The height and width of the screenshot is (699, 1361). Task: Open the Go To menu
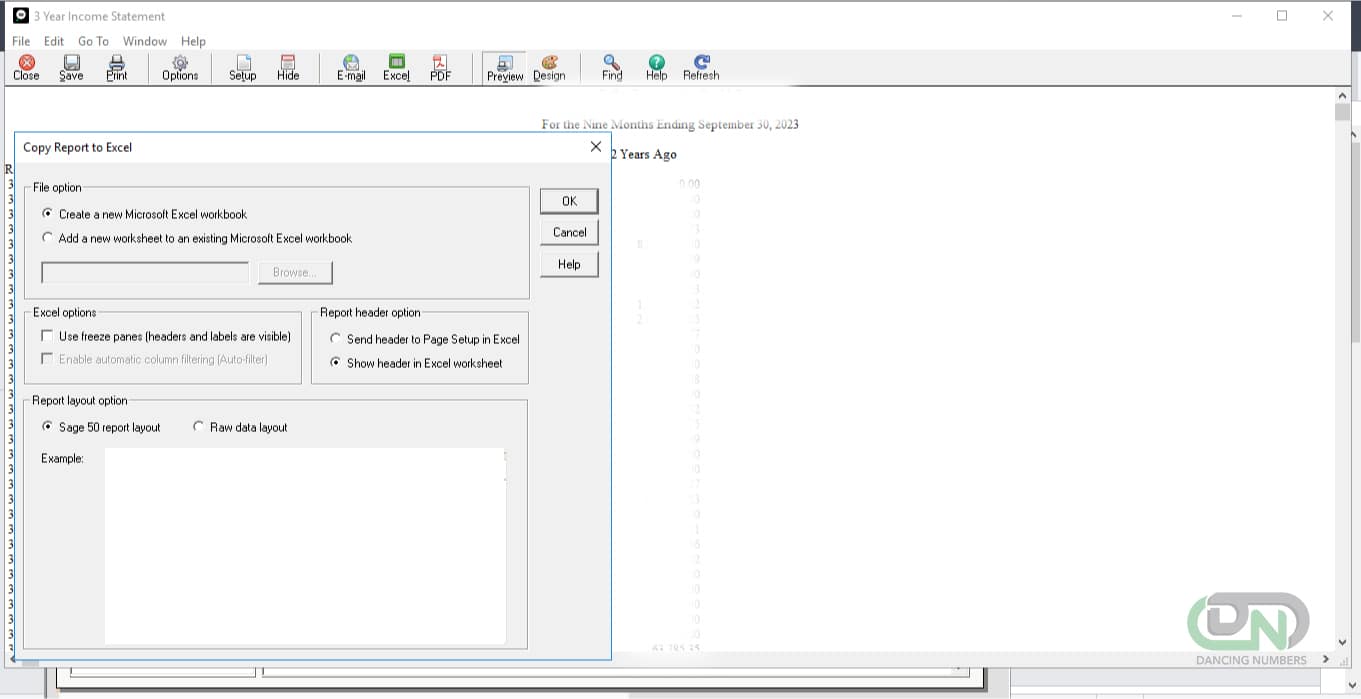(93, 41)
